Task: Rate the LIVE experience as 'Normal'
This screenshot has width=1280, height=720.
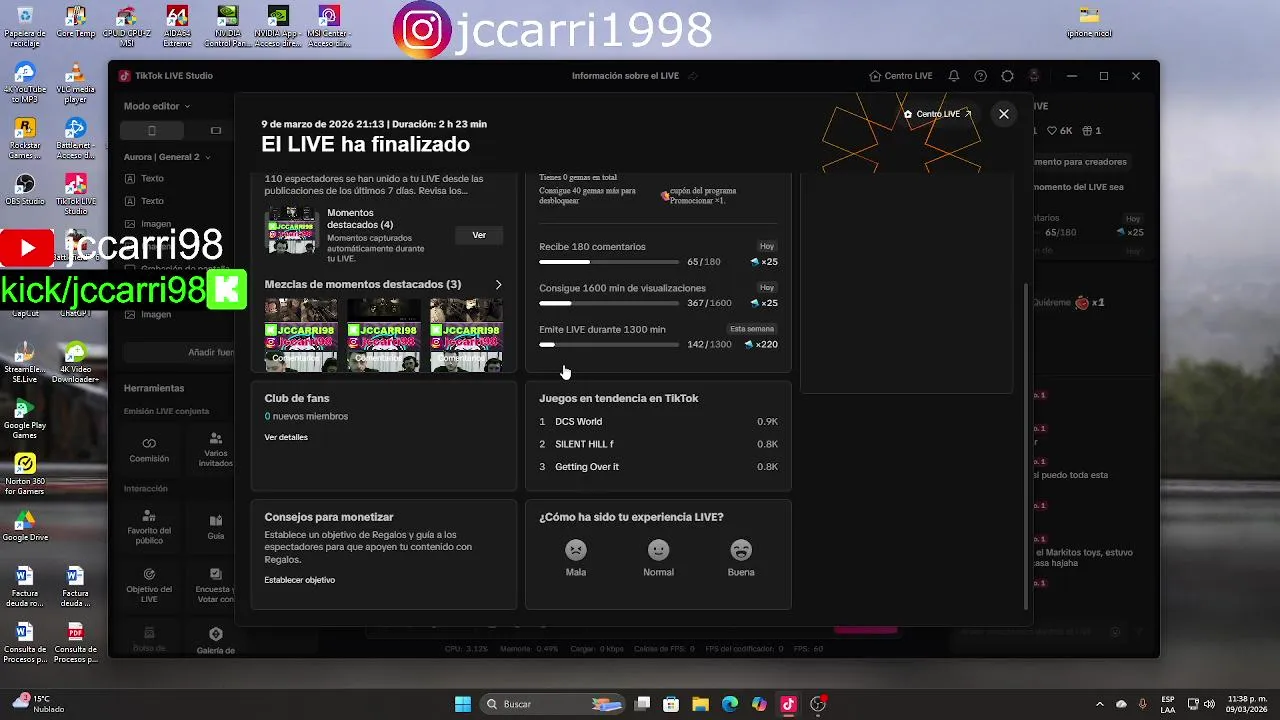Action: [658, 558]
